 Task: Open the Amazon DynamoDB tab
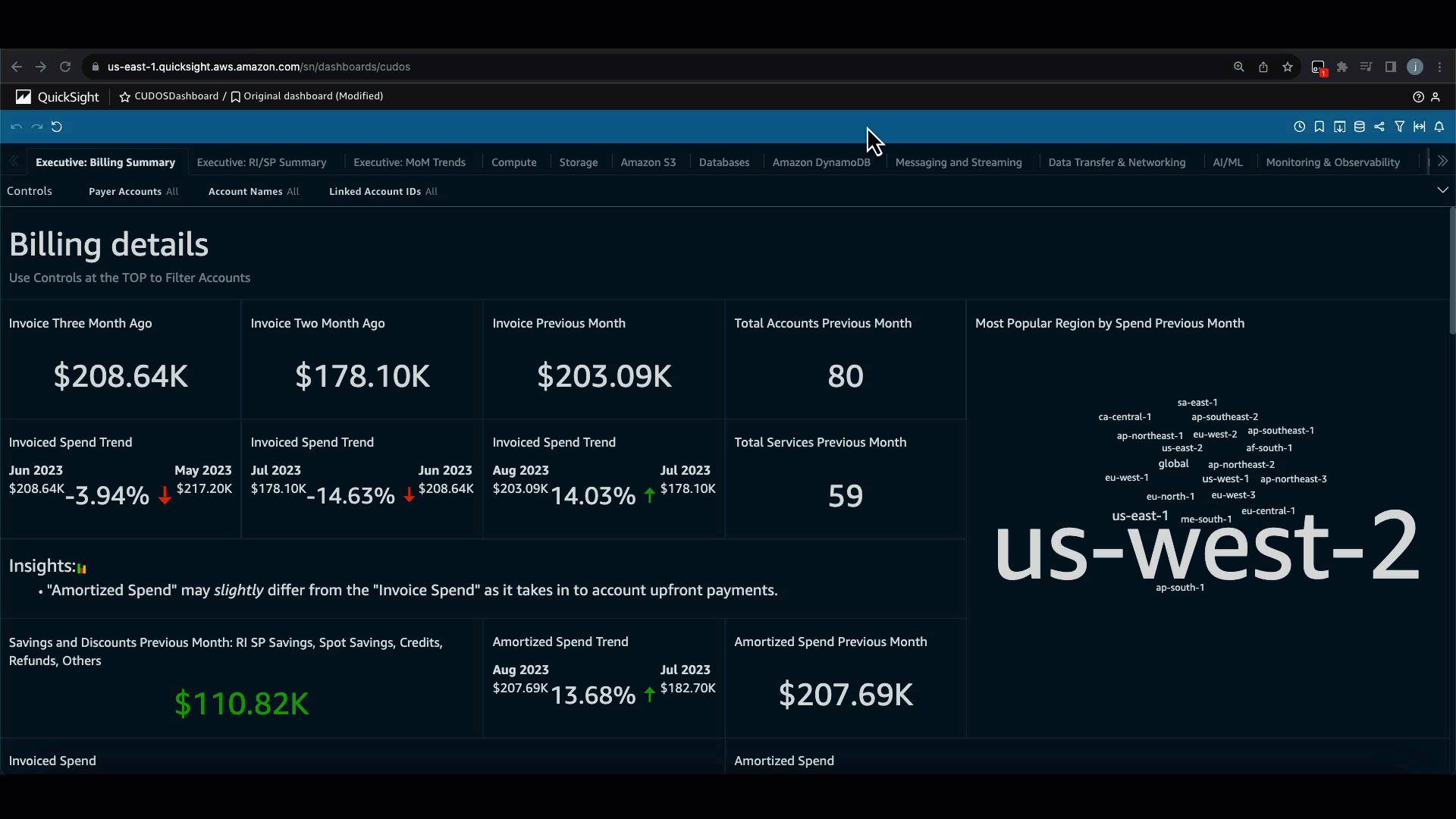821,162
